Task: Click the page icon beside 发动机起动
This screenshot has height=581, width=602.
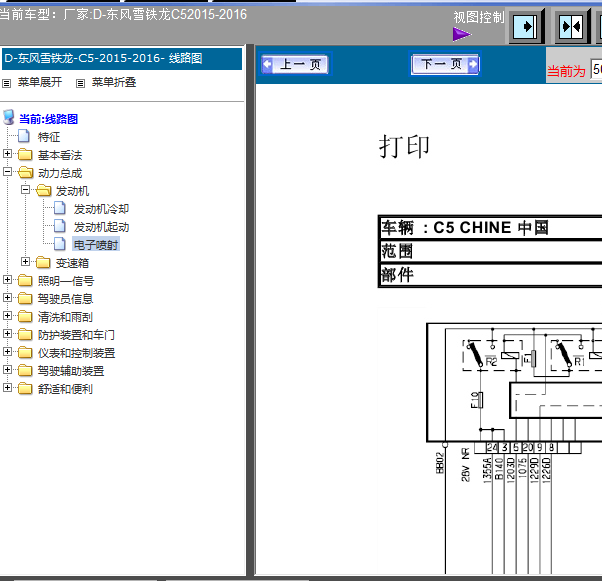Action: coord(60,226)
